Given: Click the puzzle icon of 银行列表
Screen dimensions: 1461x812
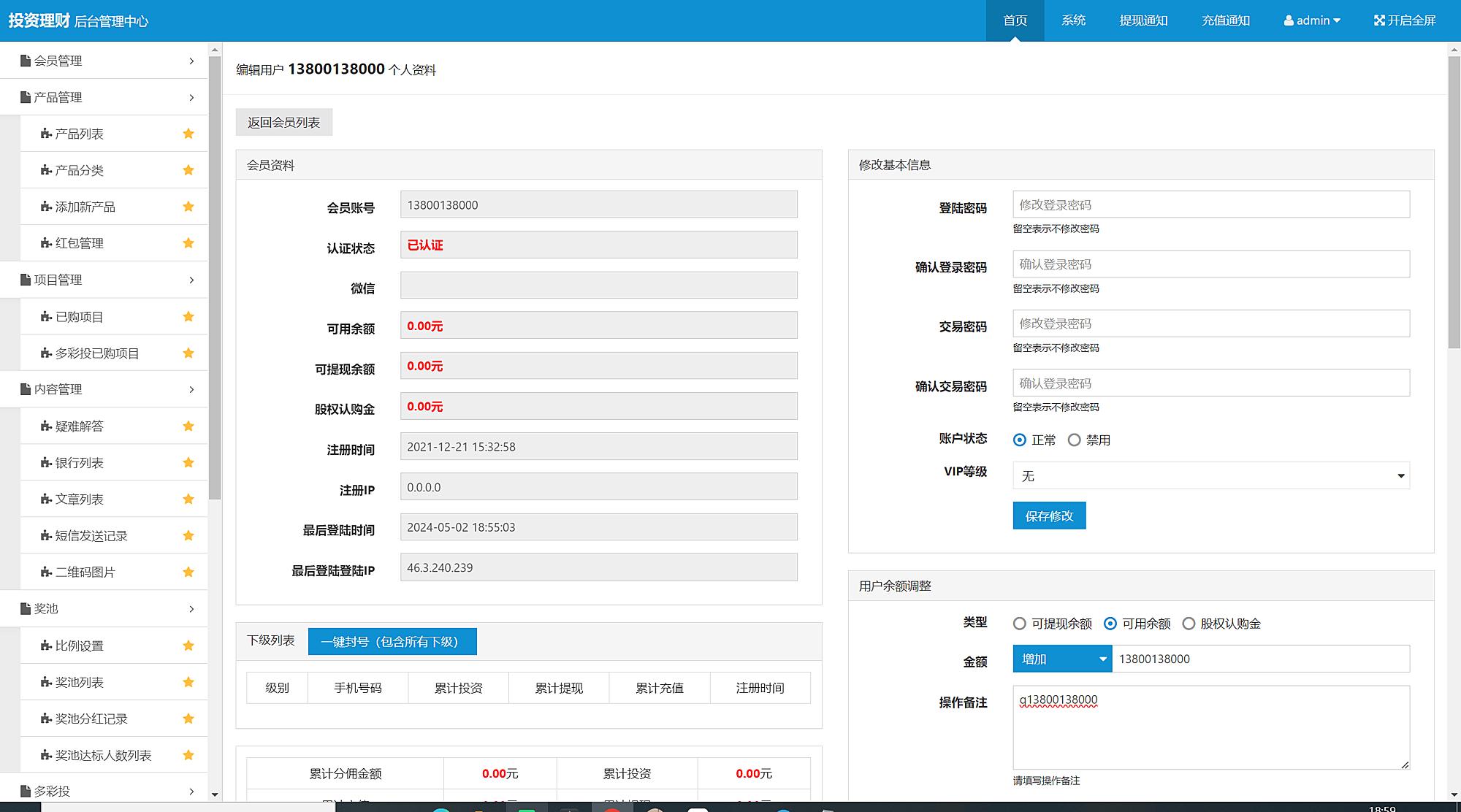Looking at the screenshot, I should [46, 463].
